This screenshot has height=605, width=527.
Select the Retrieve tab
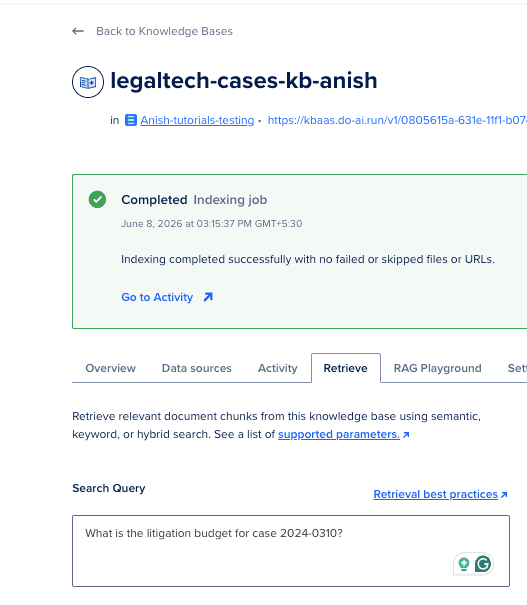click(346, 368)
